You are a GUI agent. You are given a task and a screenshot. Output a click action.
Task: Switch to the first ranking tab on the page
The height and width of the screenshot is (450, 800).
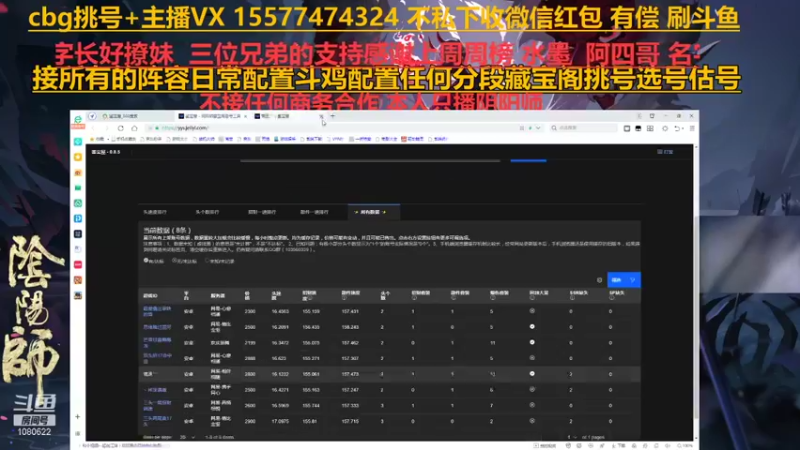(x=155, y=212)
